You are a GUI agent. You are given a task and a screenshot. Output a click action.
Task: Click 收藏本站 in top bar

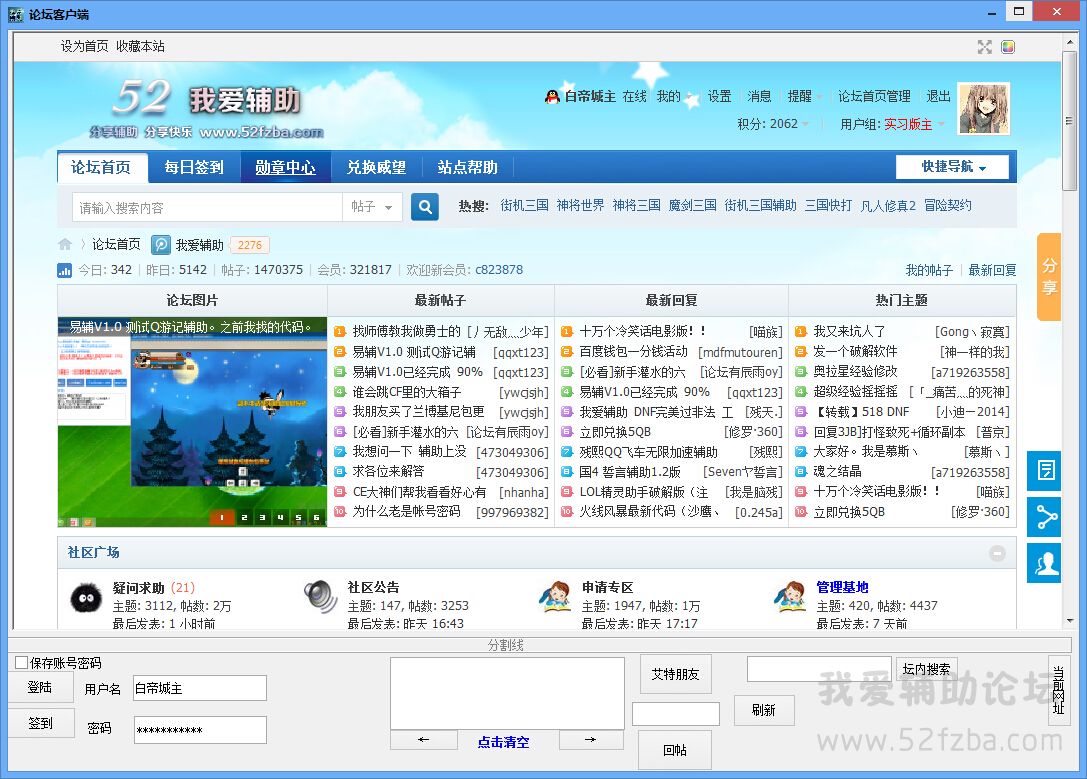140,46
